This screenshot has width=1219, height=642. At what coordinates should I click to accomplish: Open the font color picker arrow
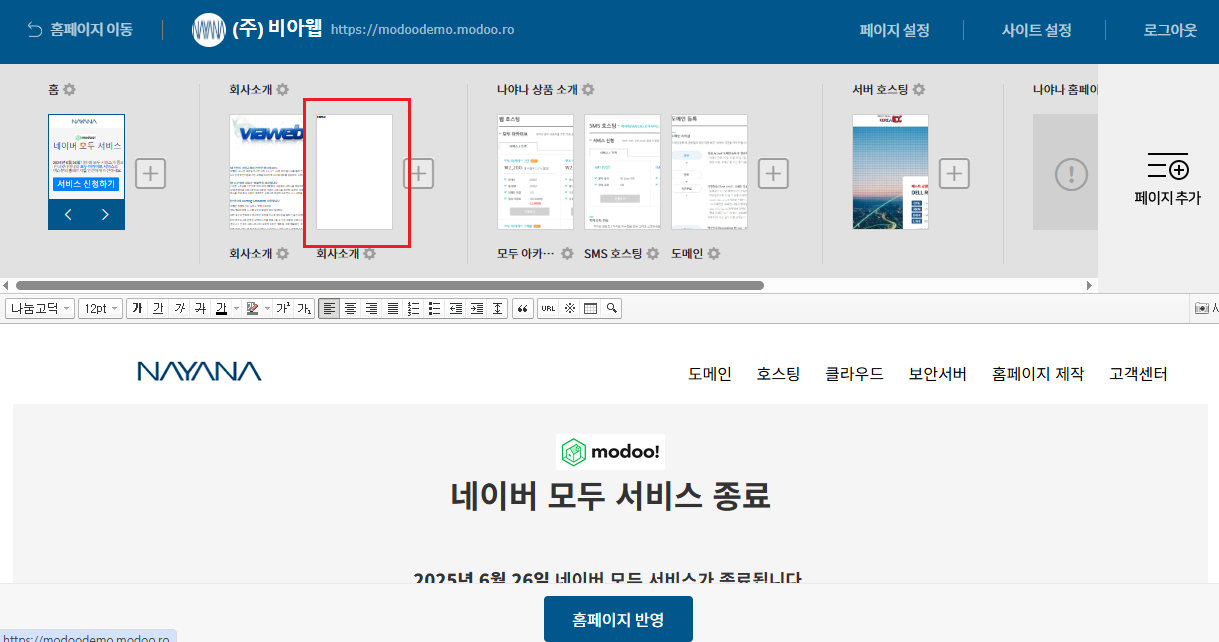(x=236, y=308)
